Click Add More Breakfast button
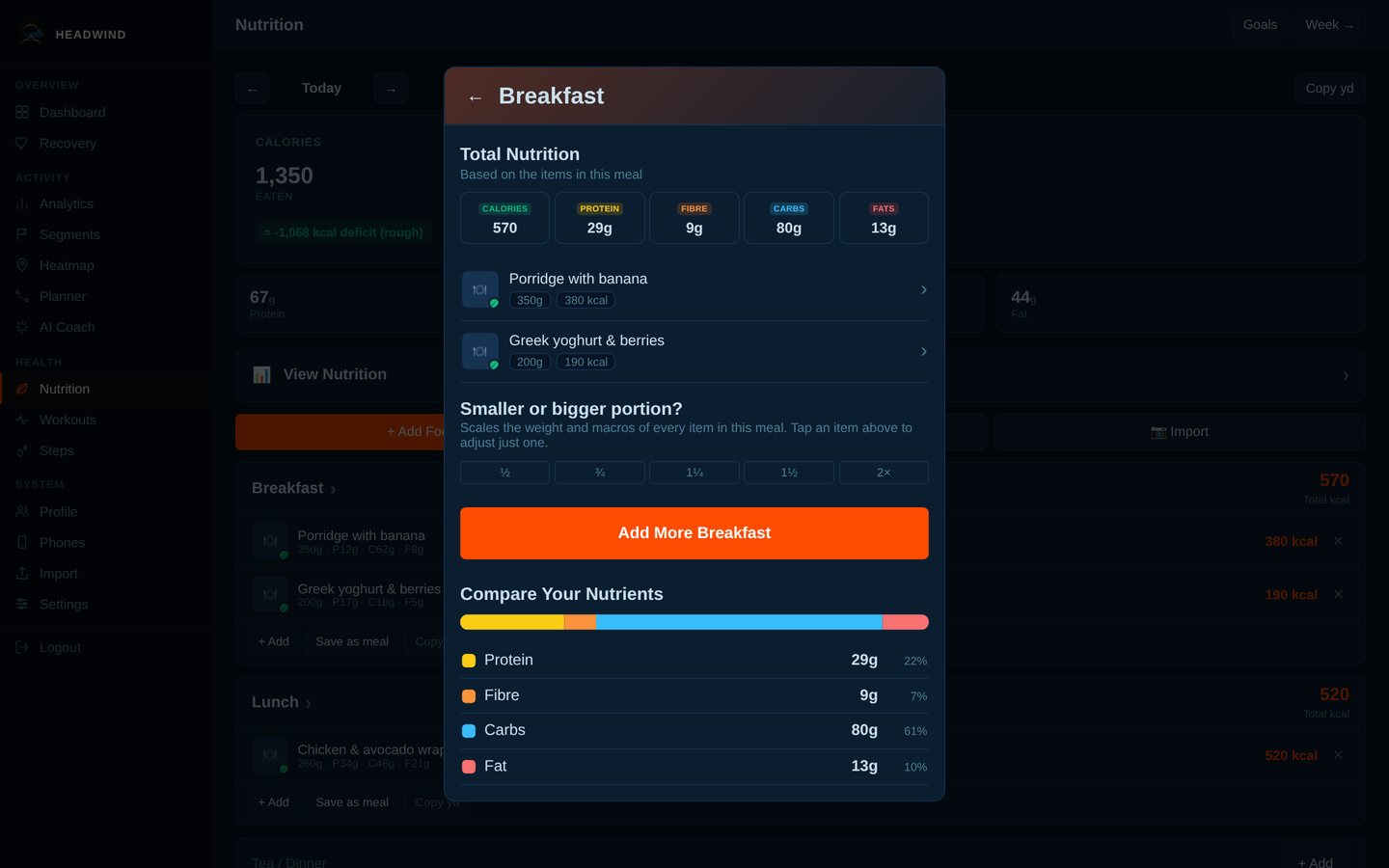Viewport: 1389px width, 868px height. click(x=694, y=533)
